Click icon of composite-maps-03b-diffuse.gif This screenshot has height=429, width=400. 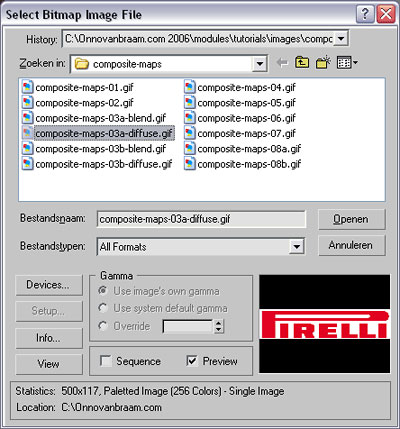[27, 164]
